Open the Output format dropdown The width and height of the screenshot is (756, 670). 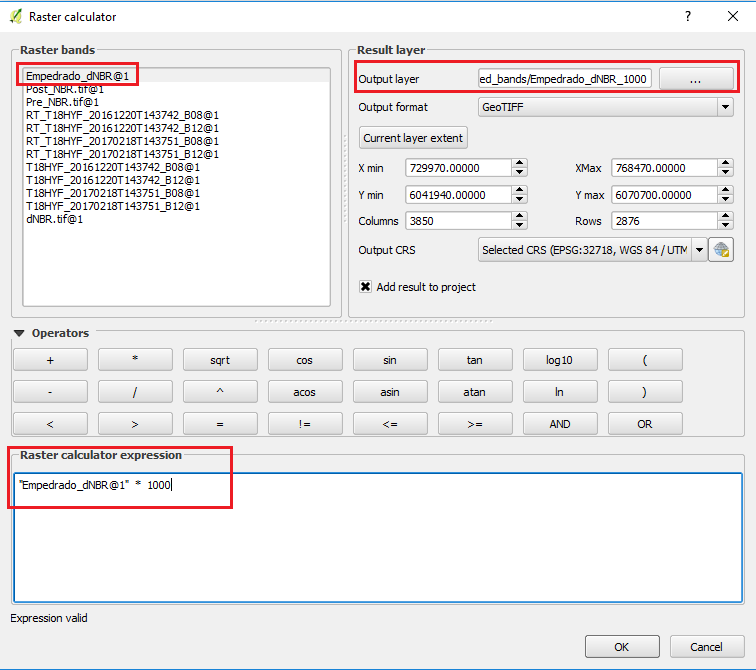605,107
